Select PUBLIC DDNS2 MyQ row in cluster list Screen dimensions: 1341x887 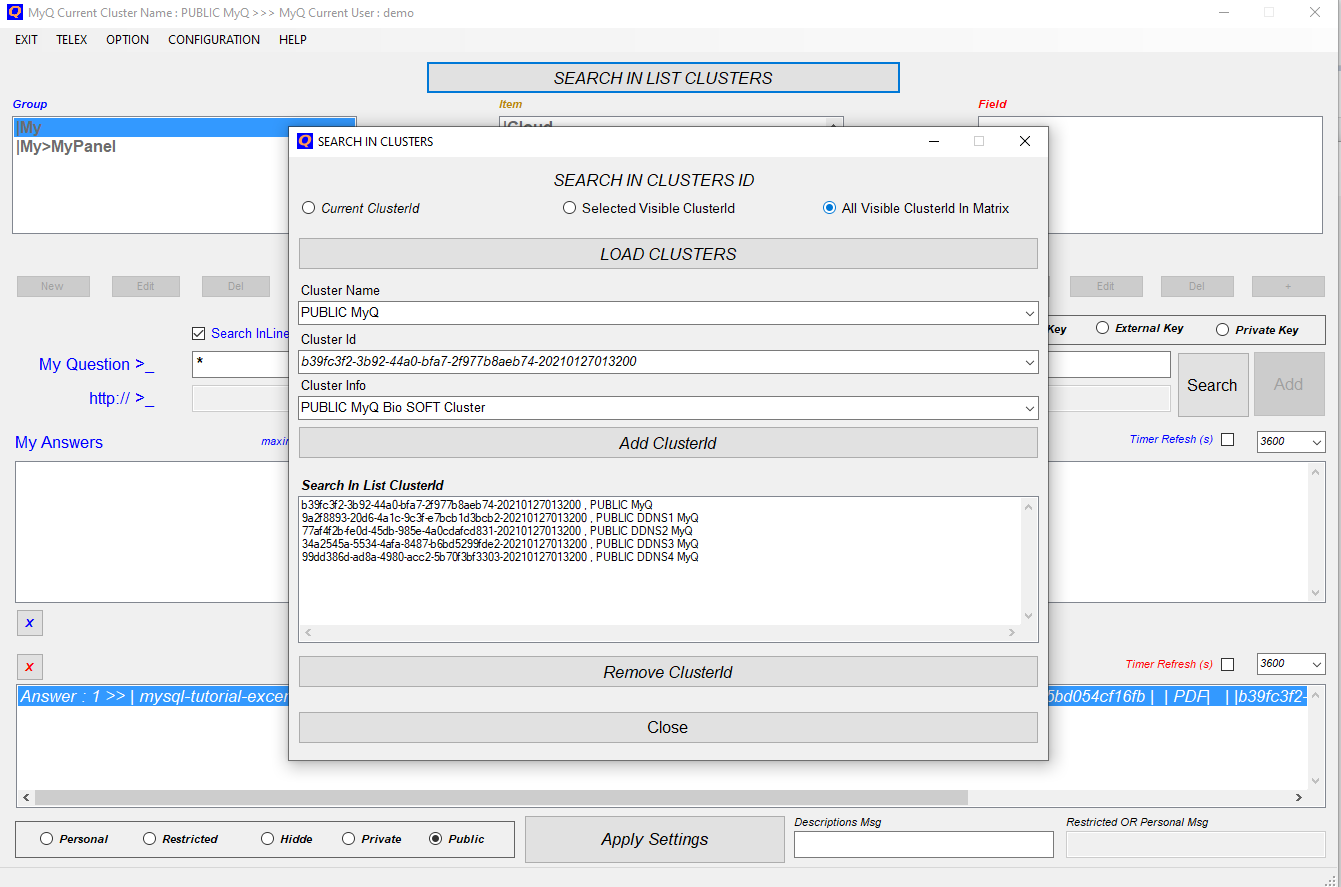coord(497,531)
